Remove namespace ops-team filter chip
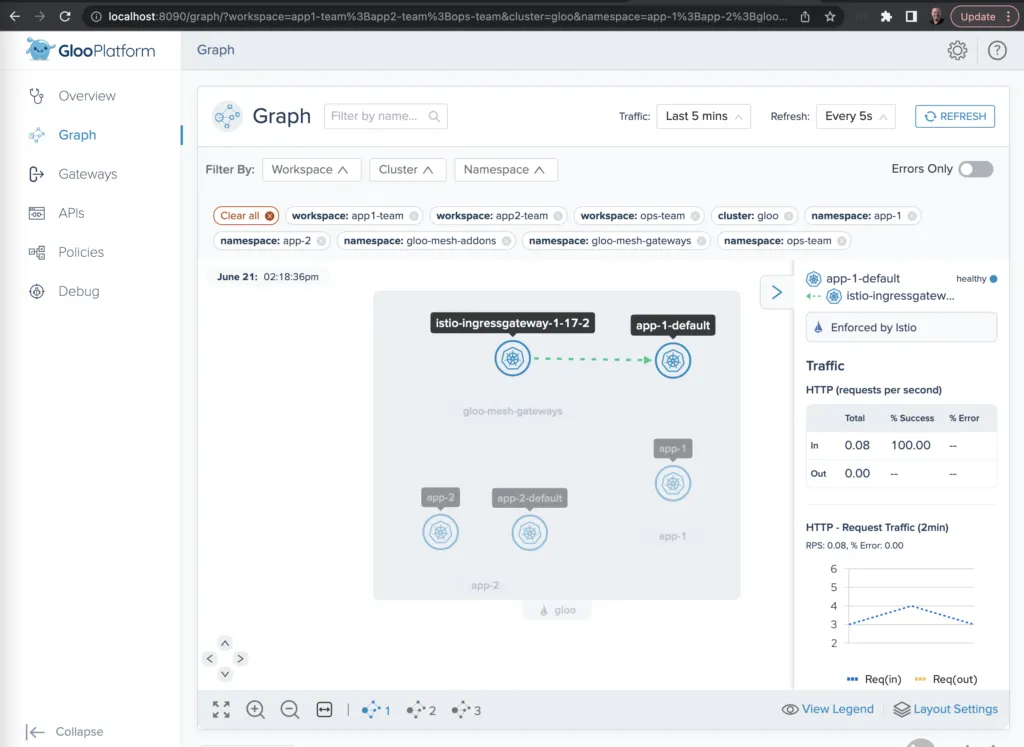Screen dimensions: 1024x747 tap(842, 241)
